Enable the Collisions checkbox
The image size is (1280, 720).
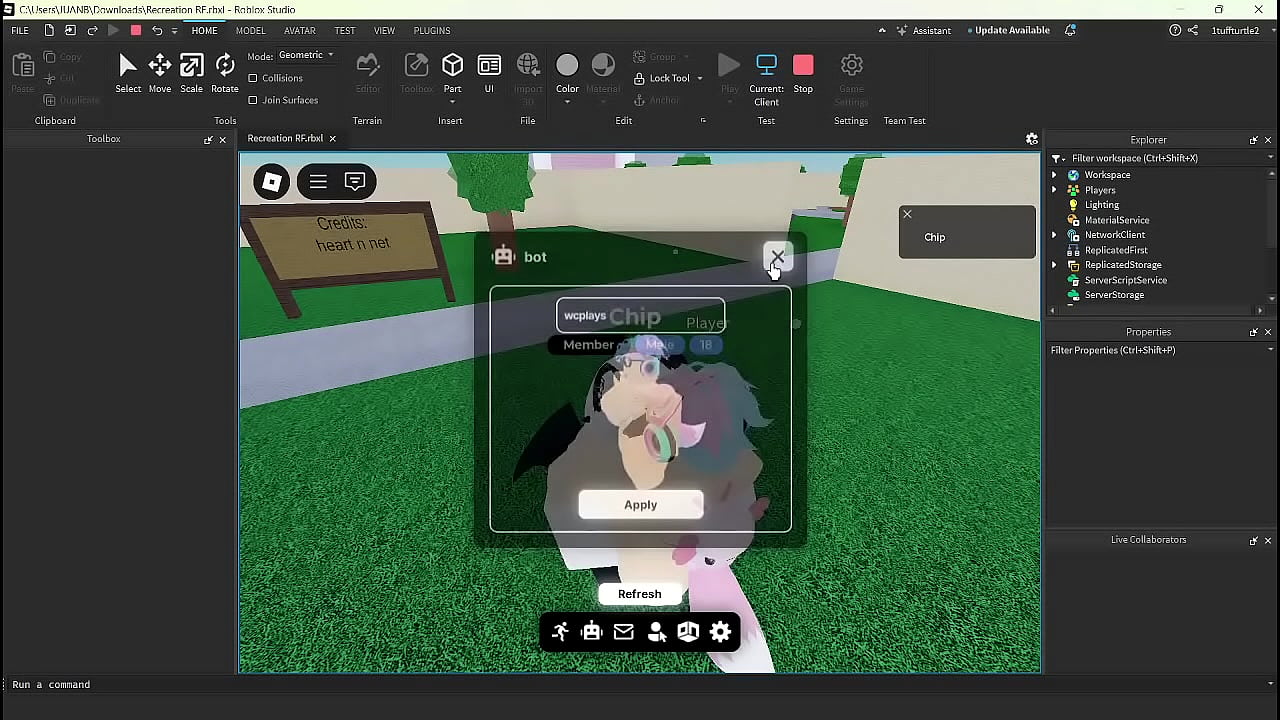pyautogui.click(x=254, y=78)
